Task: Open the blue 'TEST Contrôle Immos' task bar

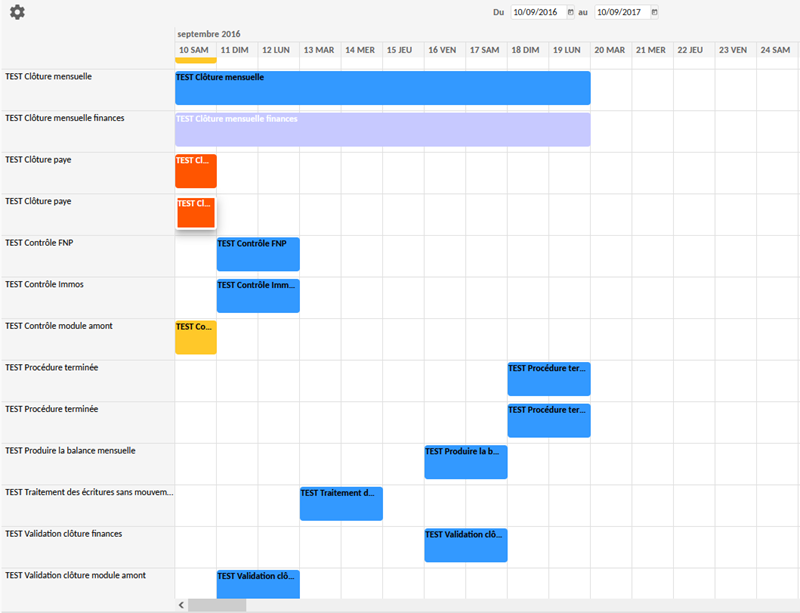Action: 258,296
